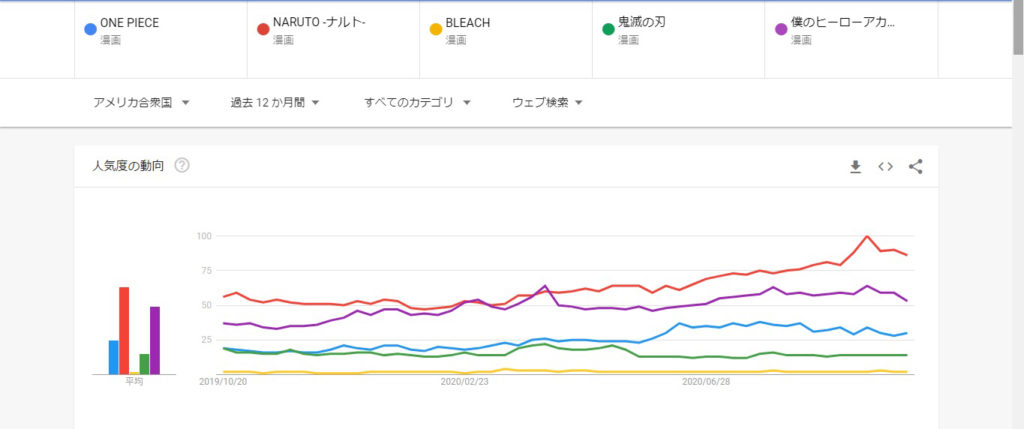Open the アメリカ合衆国 region dropdown
This screenshot has height=429, width=1024.
pos(141,102)
